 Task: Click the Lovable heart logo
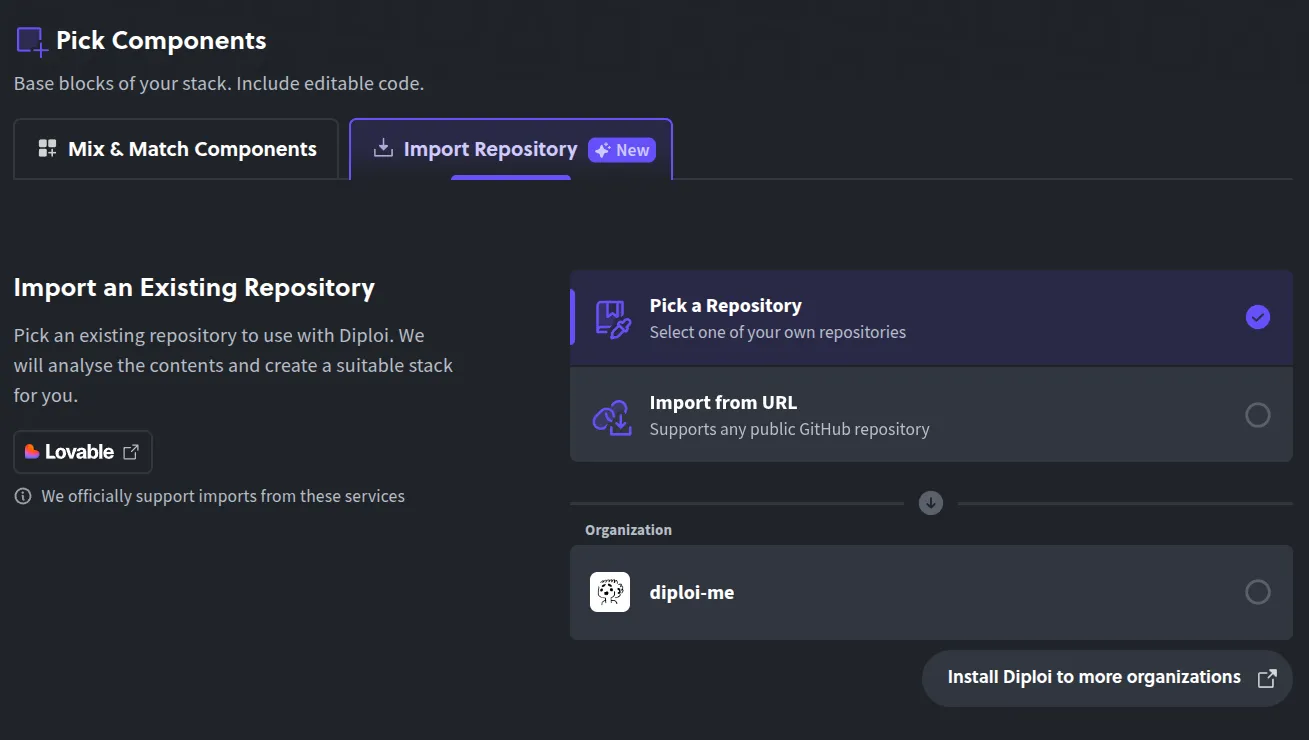pyautogui.click(x=34, y=451)
